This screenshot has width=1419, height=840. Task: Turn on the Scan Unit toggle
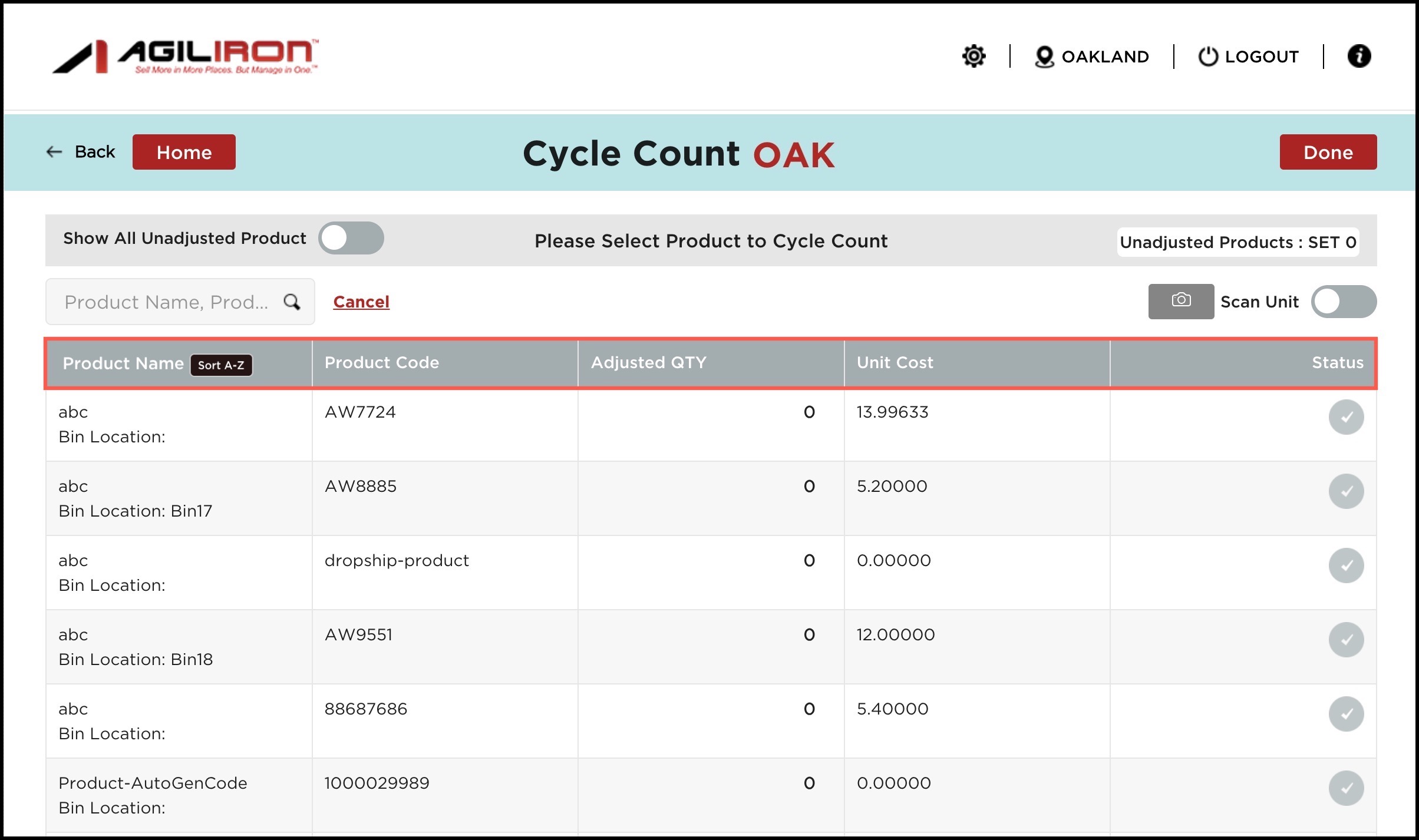[x=1343, y=302]
